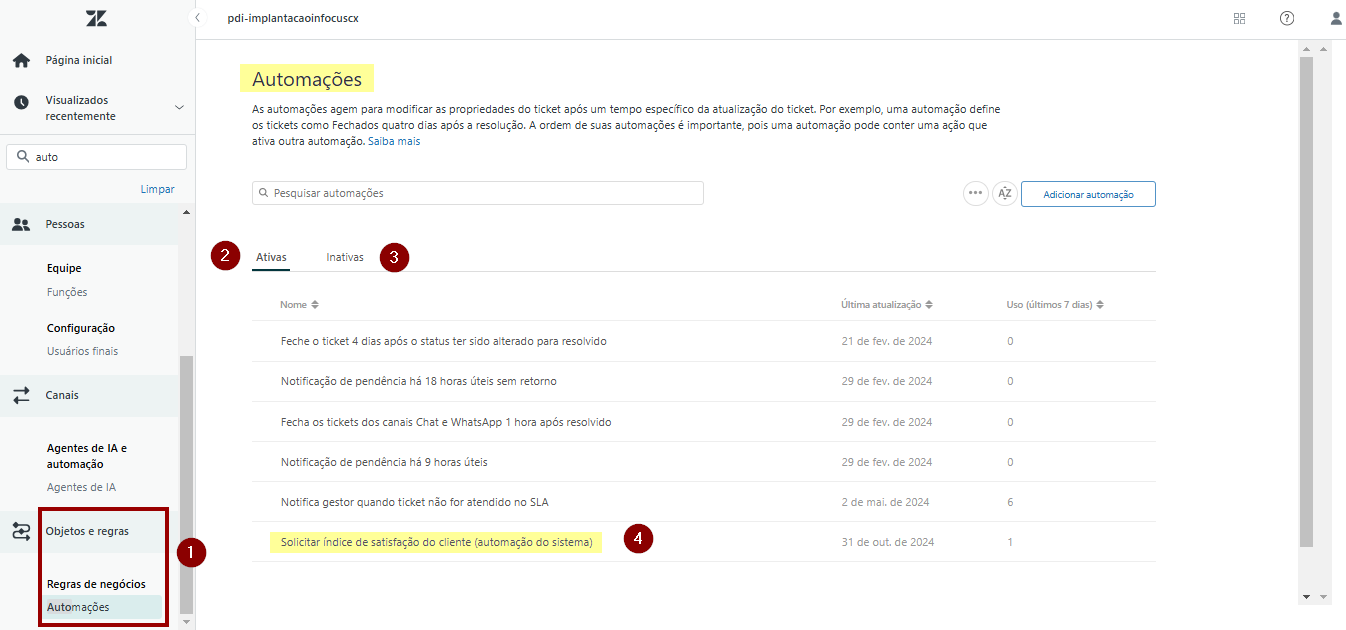
Task: Click the Zendesk logo icon
Action: pos(96,18)
